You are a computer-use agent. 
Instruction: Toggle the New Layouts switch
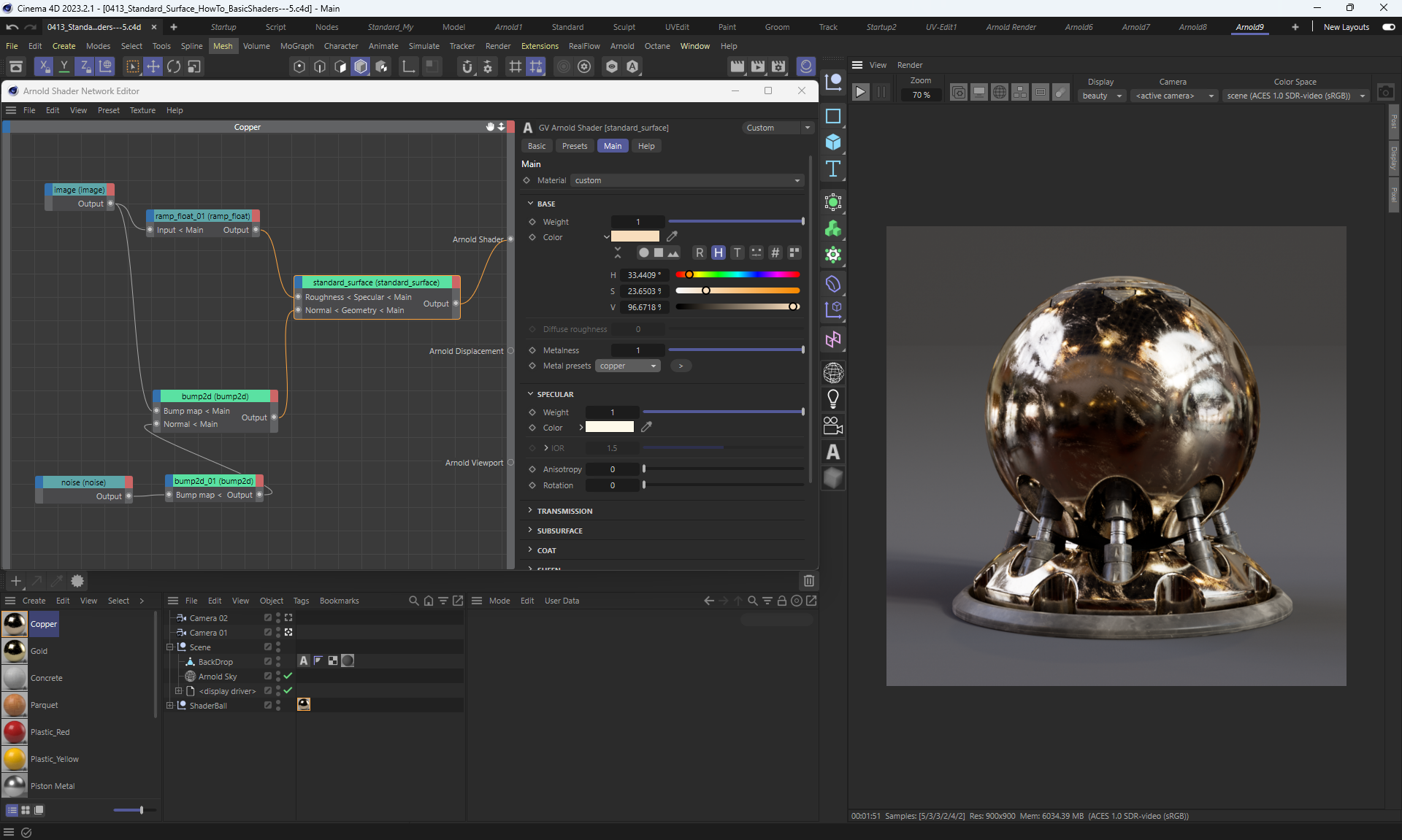click(x=1388, y=27)
